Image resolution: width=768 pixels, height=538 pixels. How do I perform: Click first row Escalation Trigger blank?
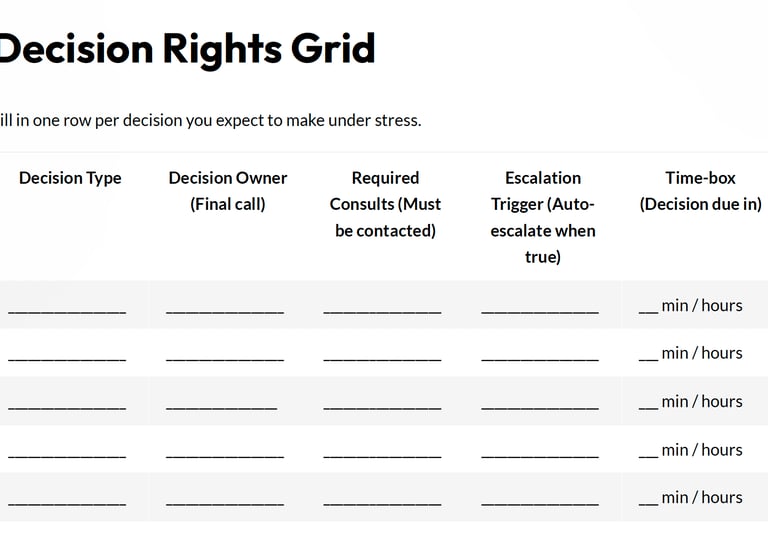coord(540,307)
